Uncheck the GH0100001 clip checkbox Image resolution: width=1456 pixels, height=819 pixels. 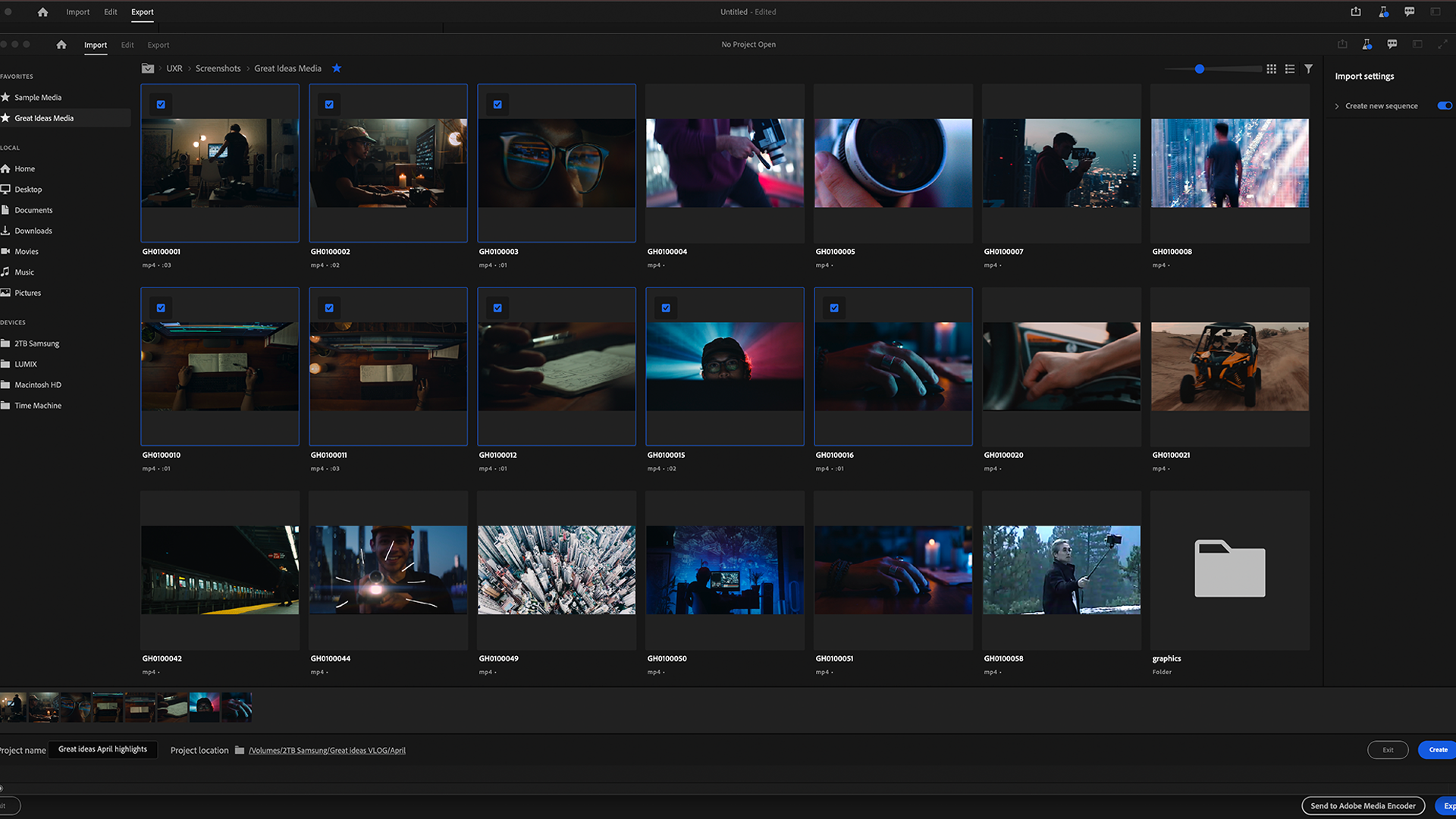tap(161, 105)
